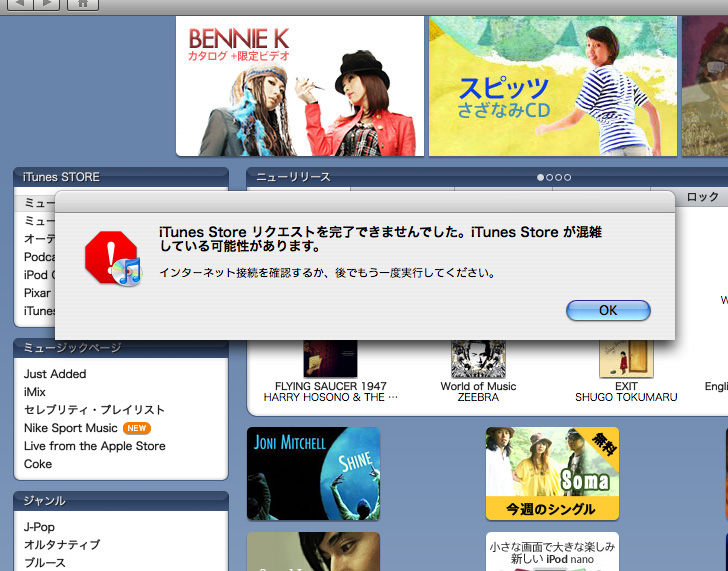
Task: Click World of Music title text
Action: point(478,386)
